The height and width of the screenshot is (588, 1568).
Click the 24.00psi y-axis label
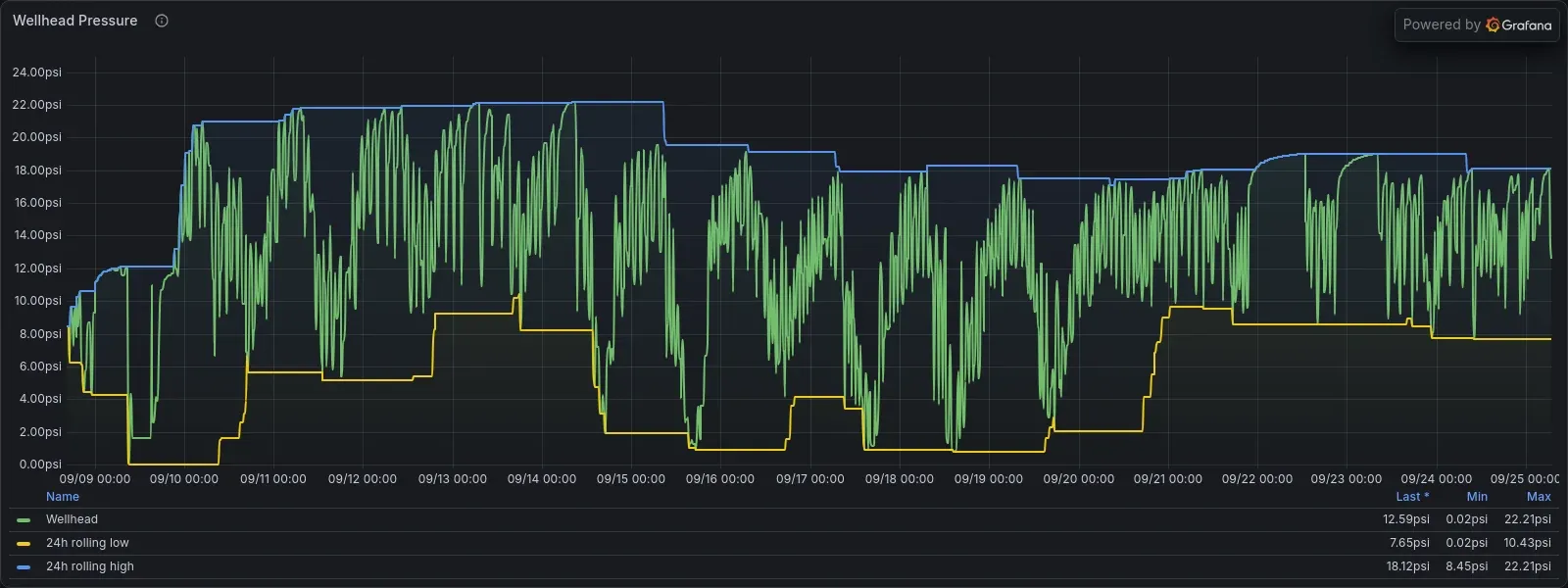(37, 73)
